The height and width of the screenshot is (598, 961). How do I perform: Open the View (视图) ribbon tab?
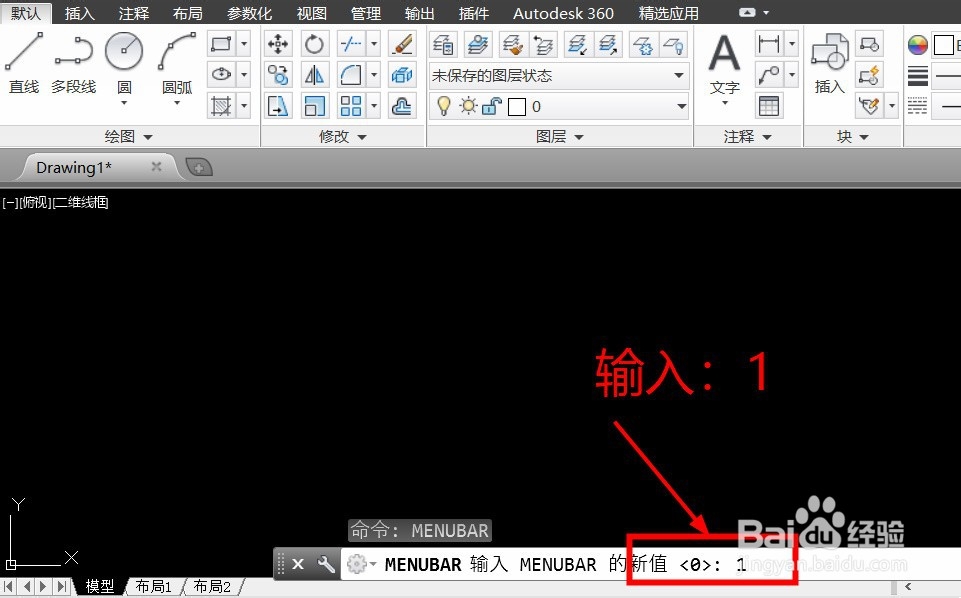pos(311,13)
